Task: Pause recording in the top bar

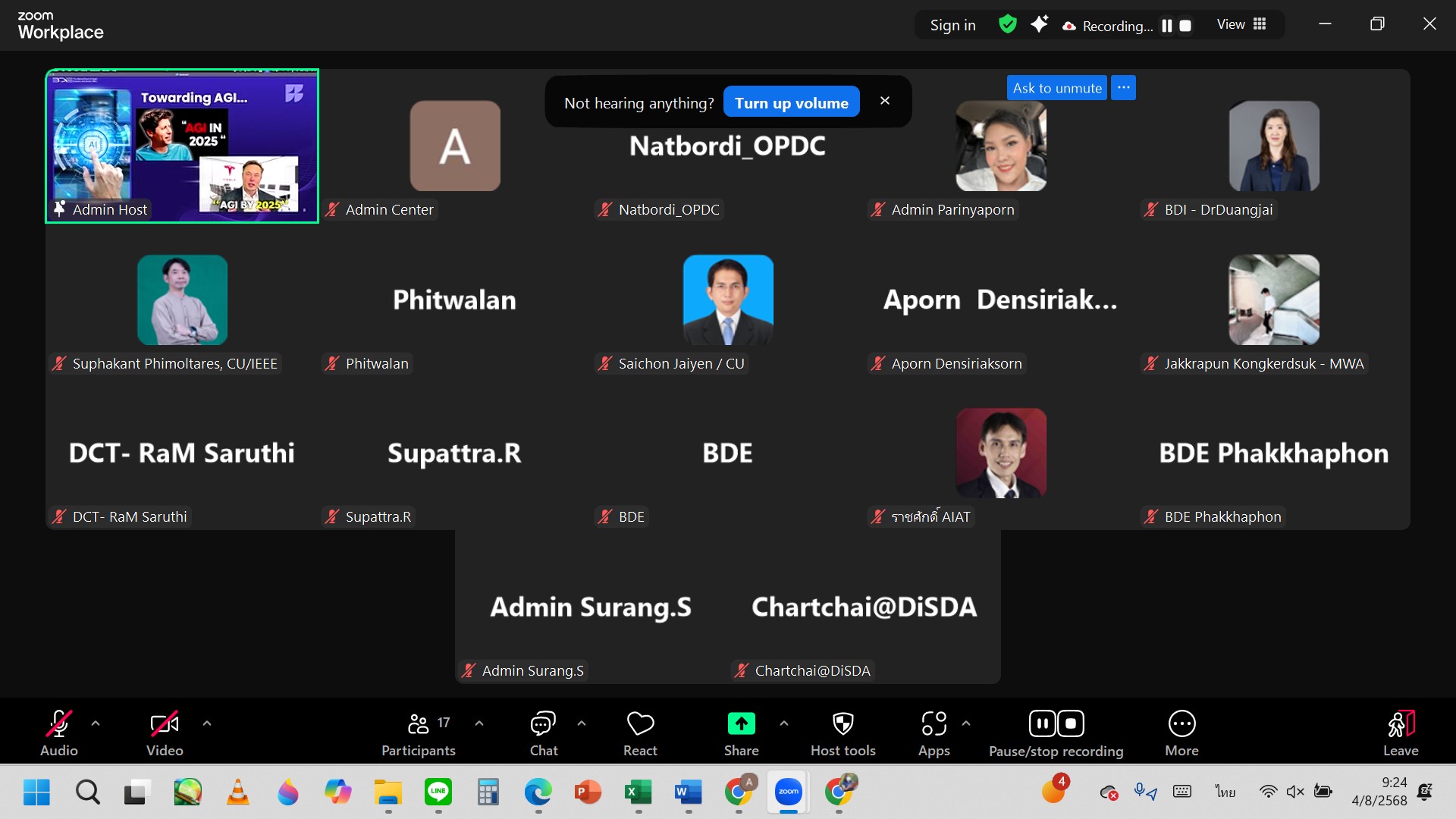Action: tap(1167, 26)
